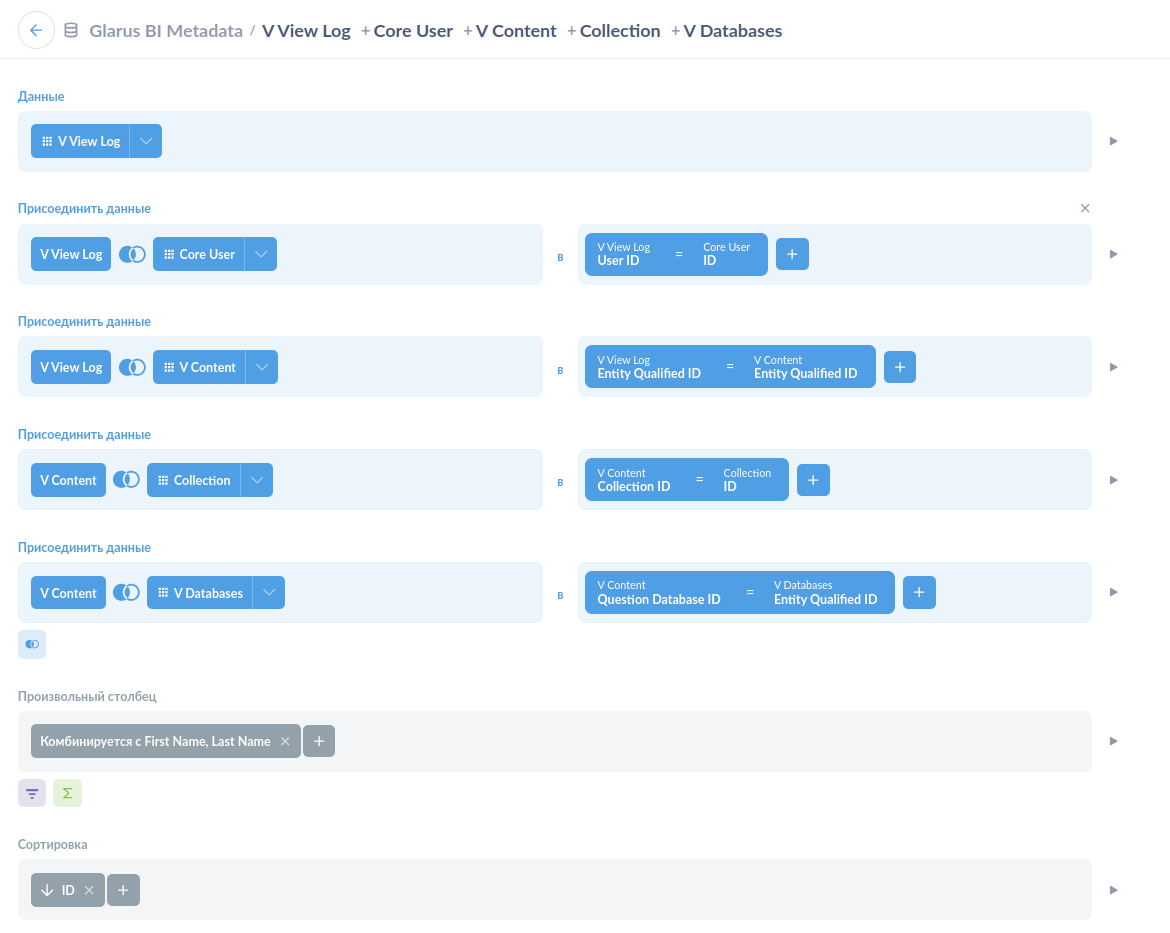The width and height of the screenshot is (1170, 933).
Task: Select the V Content joined table
Action: (199, 367)
